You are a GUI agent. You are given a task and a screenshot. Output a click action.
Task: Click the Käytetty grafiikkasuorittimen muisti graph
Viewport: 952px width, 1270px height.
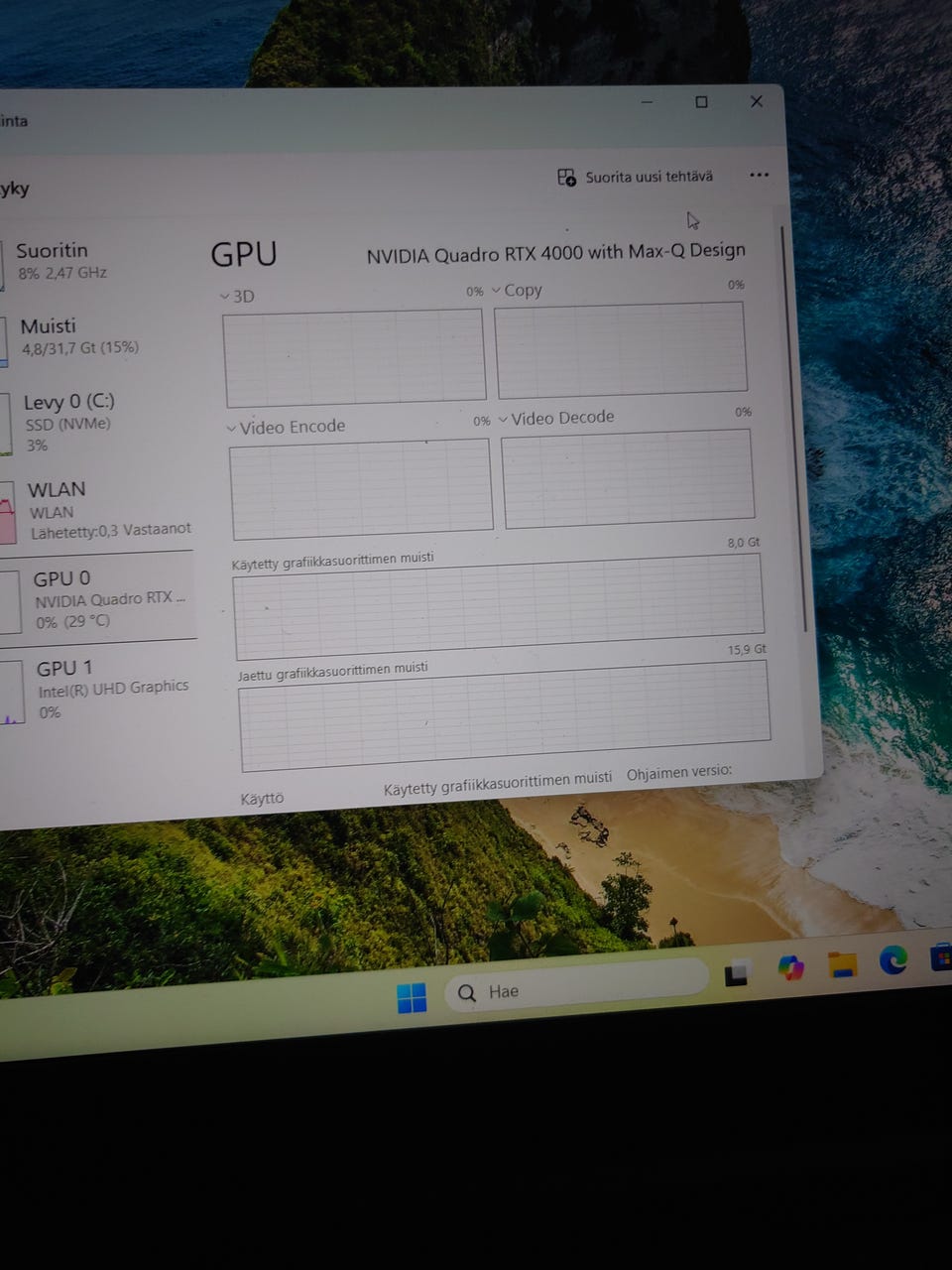point(499,607)
